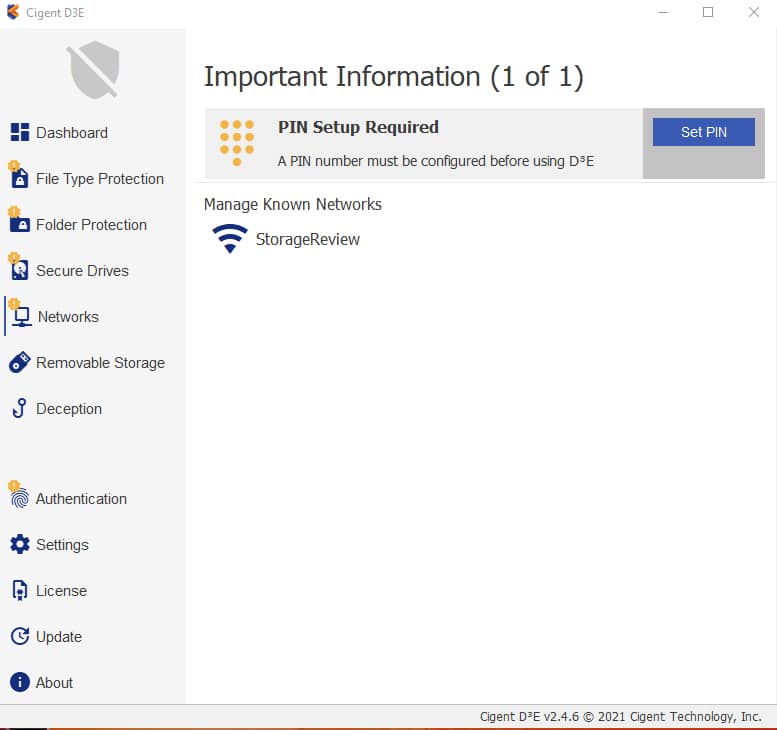Click the Set PIN button
The height and width of the screenshot is (730, 777).
[704, 132]
